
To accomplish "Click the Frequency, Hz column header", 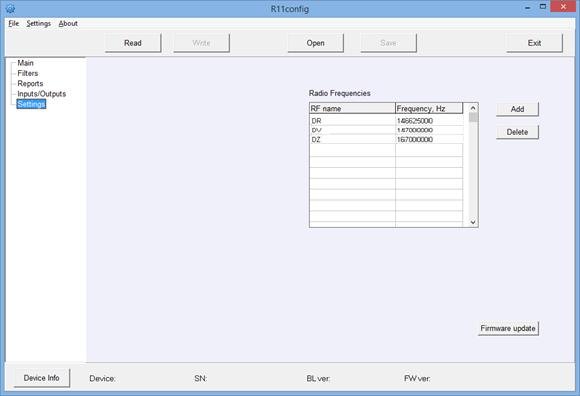I will 429,108.
